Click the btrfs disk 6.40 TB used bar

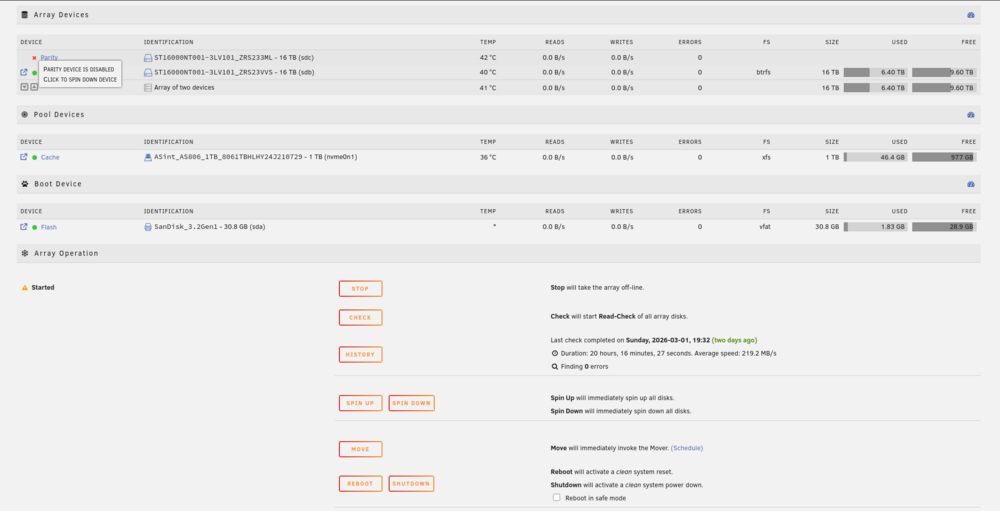point(875,72)
